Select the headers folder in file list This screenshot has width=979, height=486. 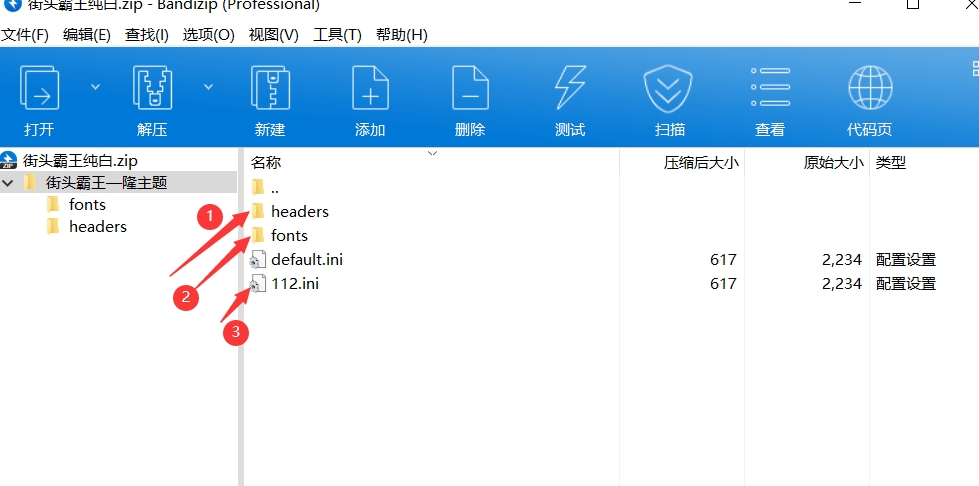point(299,212)
